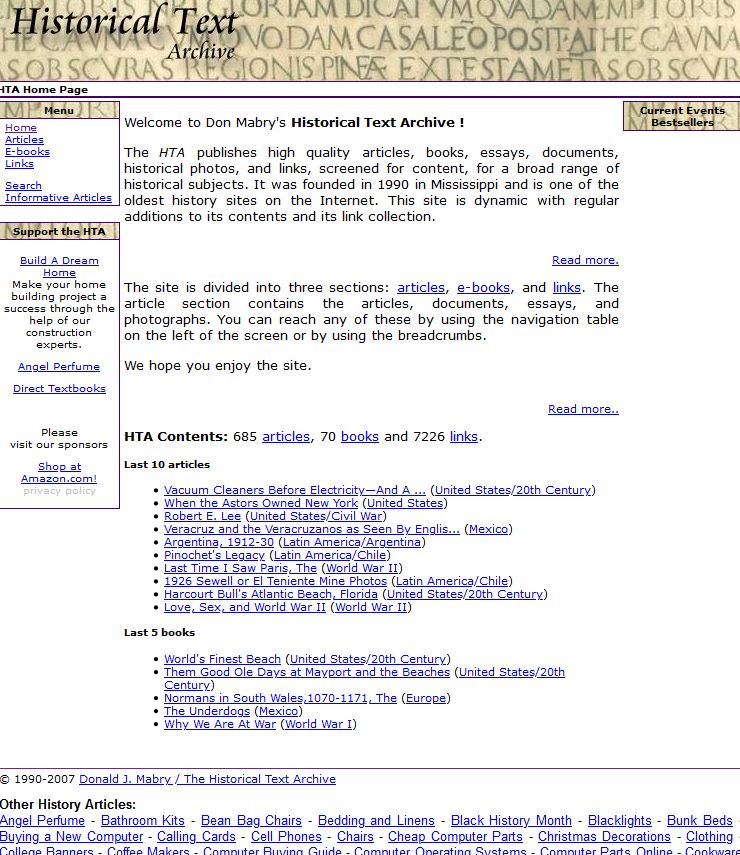Open the World's Finest Beach book
This screenshot has height=855, width=740.
click(x=222, y=659)
